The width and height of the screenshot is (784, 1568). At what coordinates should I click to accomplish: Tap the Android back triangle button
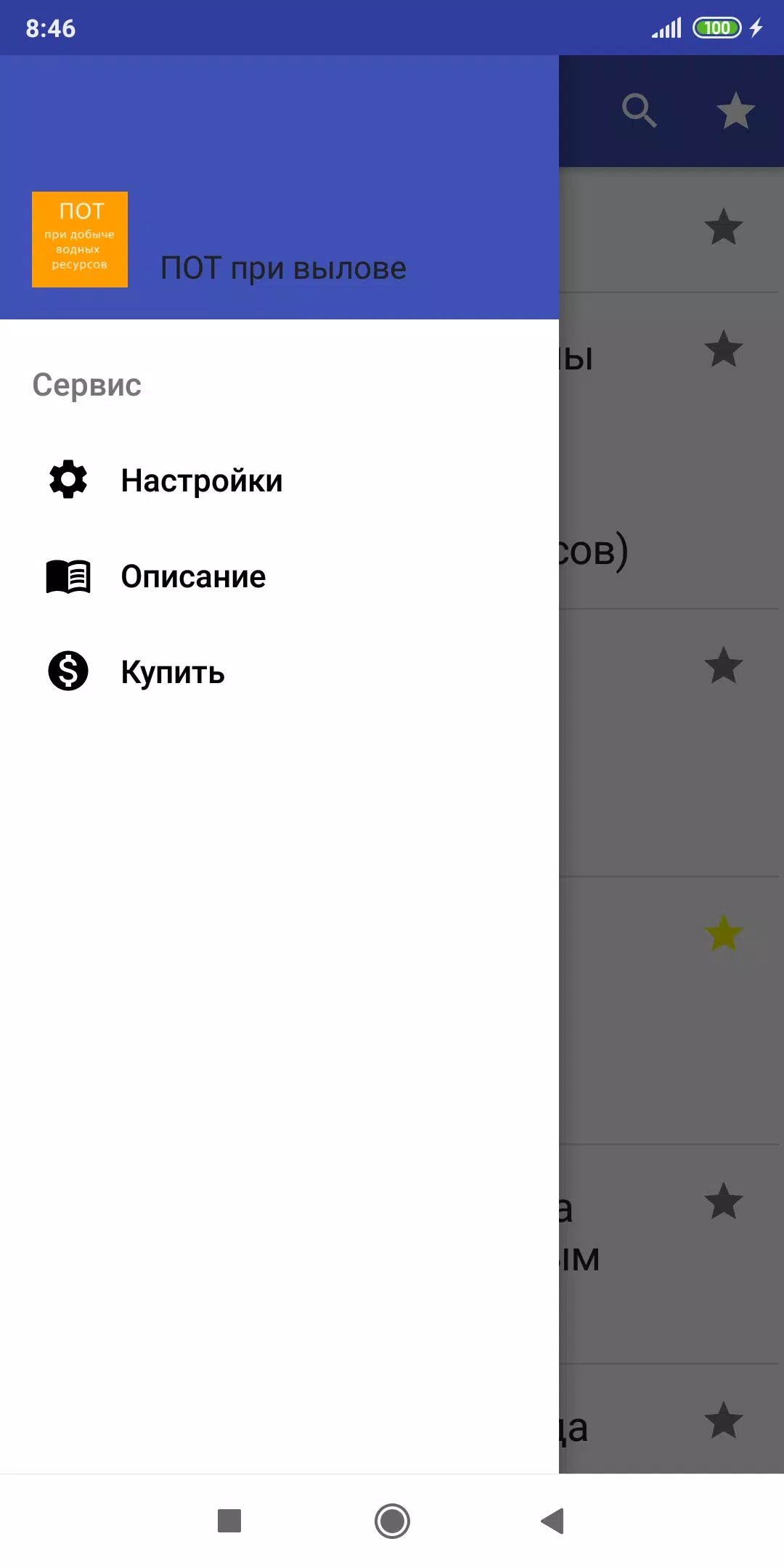[x=553, y=1521]
